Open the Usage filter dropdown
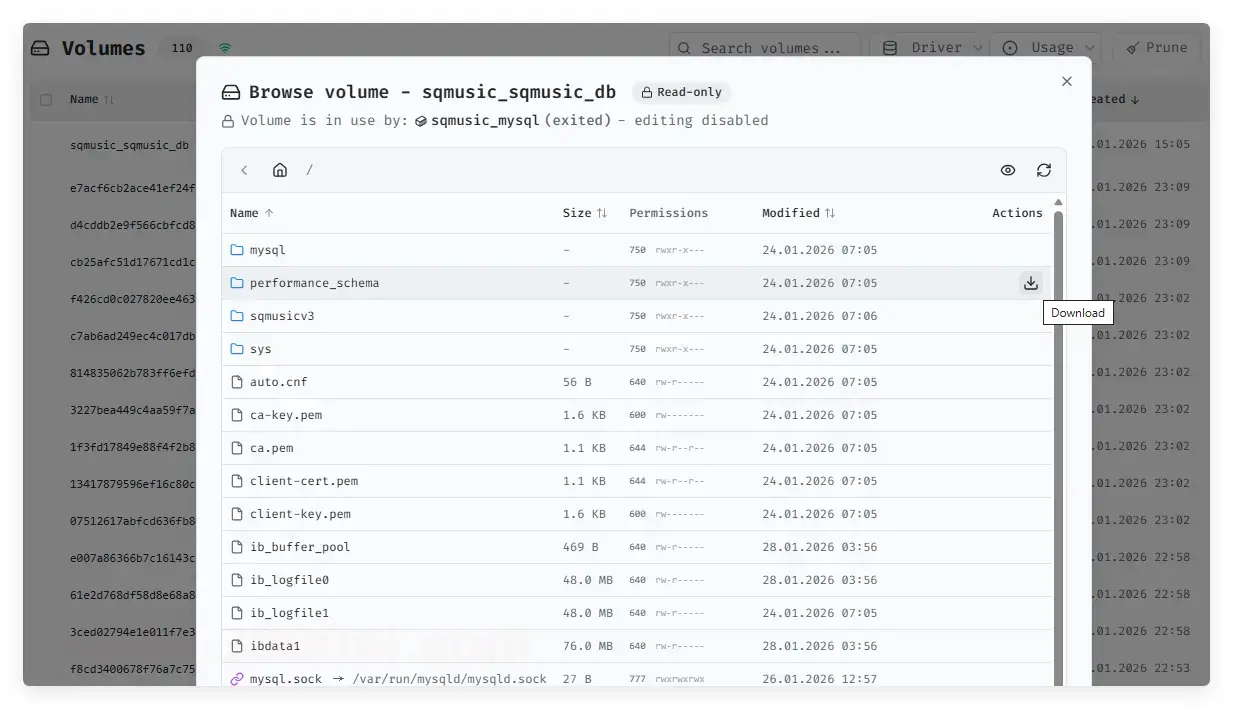1233x709 pixels. 1049,48
